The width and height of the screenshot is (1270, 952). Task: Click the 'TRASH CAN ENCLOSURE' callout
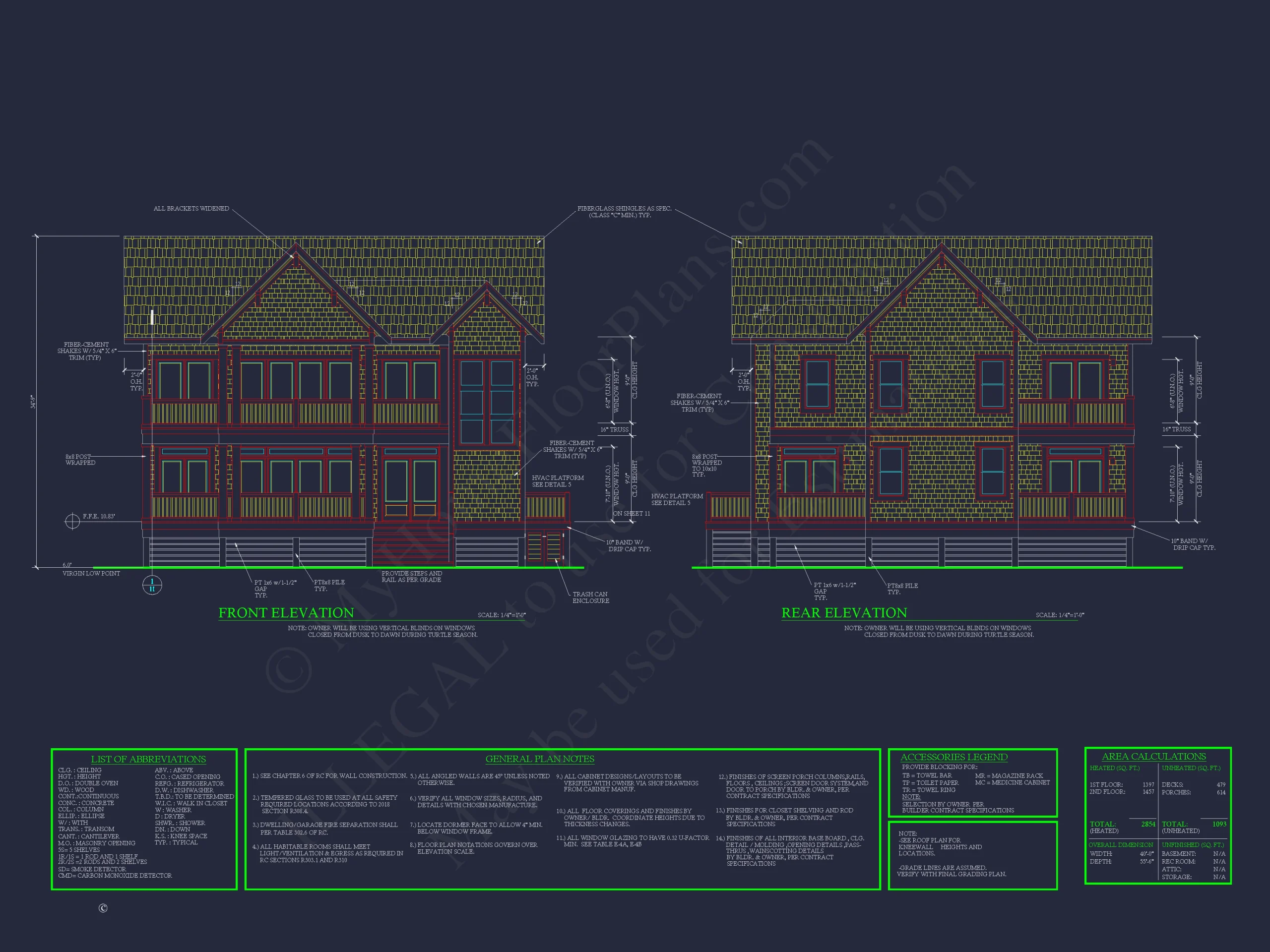(591, 597)
